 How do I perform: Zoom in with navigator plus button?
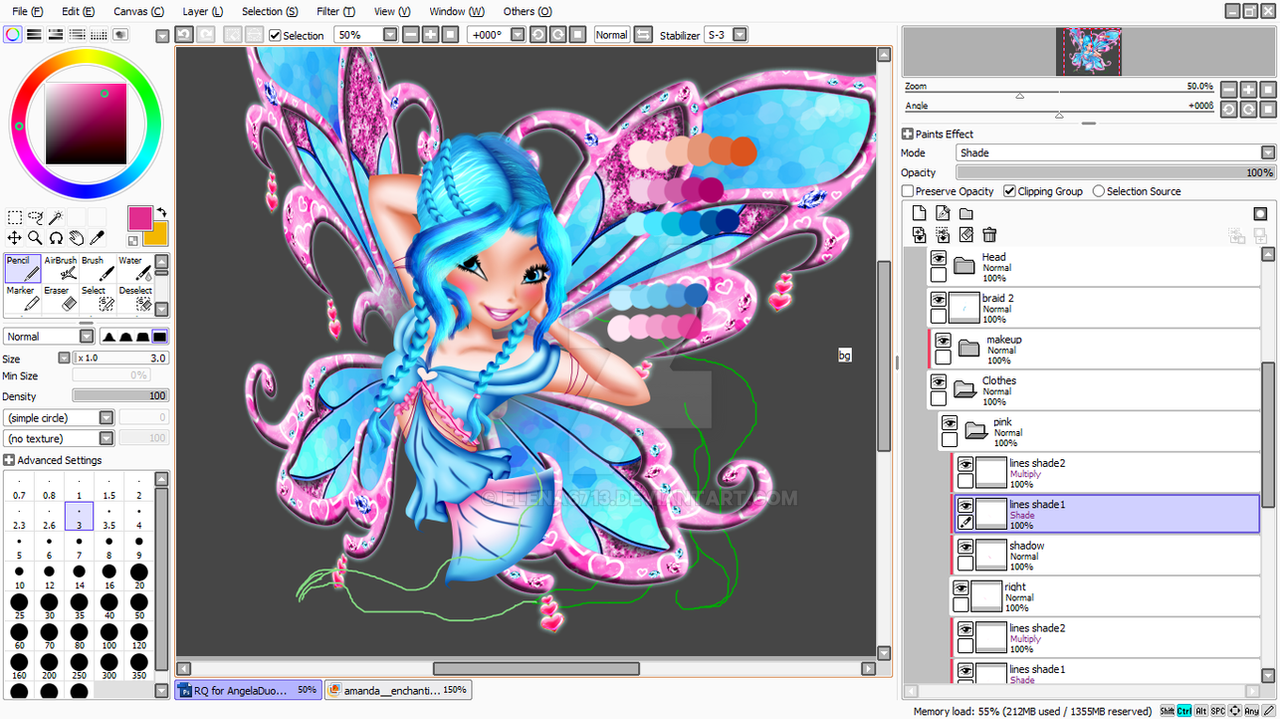[1249, 89]
